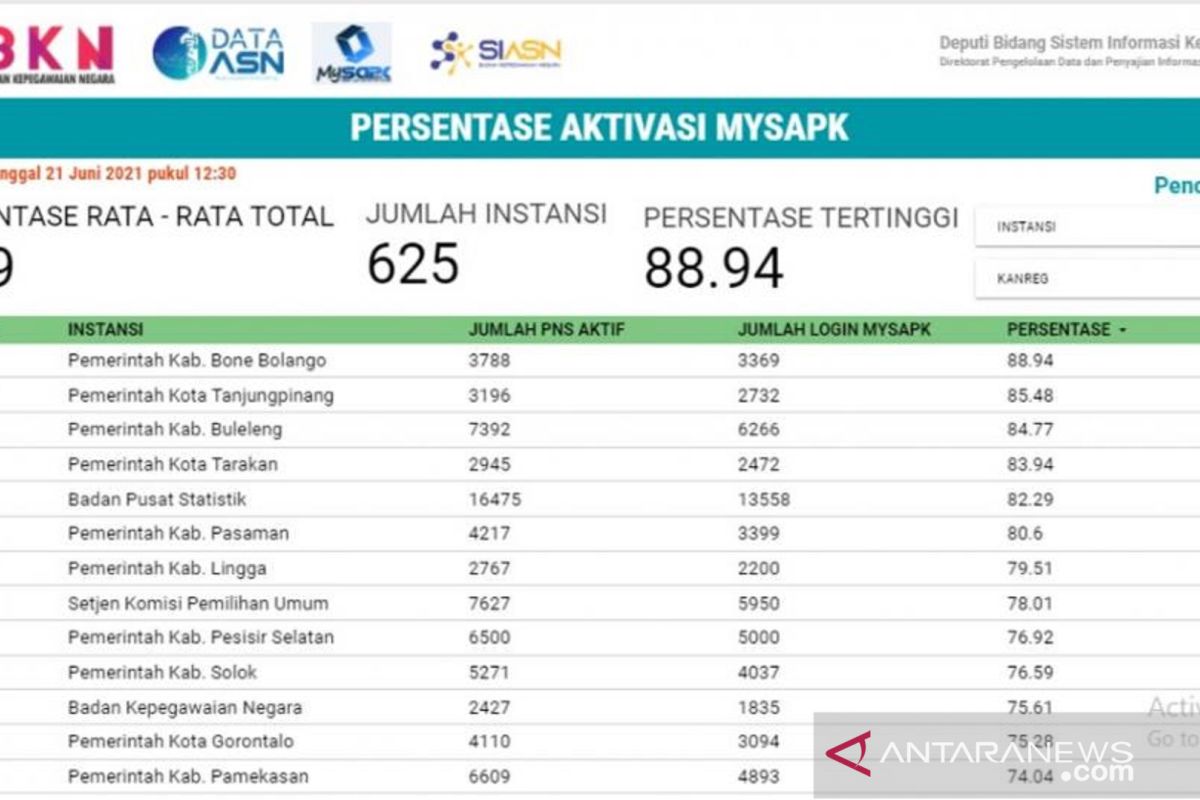Click the SIASN logo
Screen dimensions: 1200x800
(496, 52)
